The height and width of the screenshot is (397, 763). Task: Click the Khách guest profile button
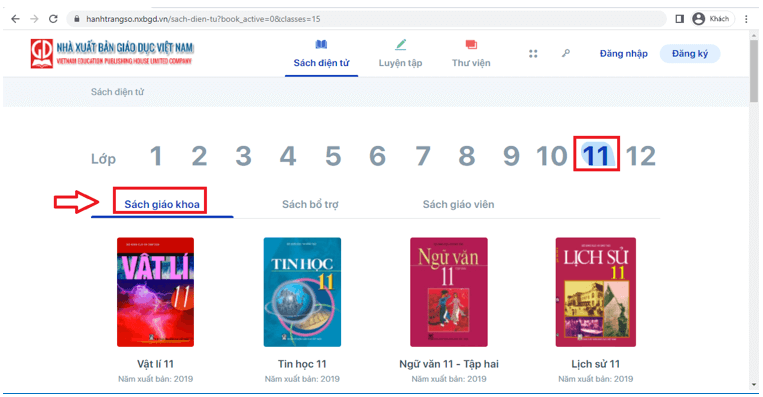pos(711,19)
